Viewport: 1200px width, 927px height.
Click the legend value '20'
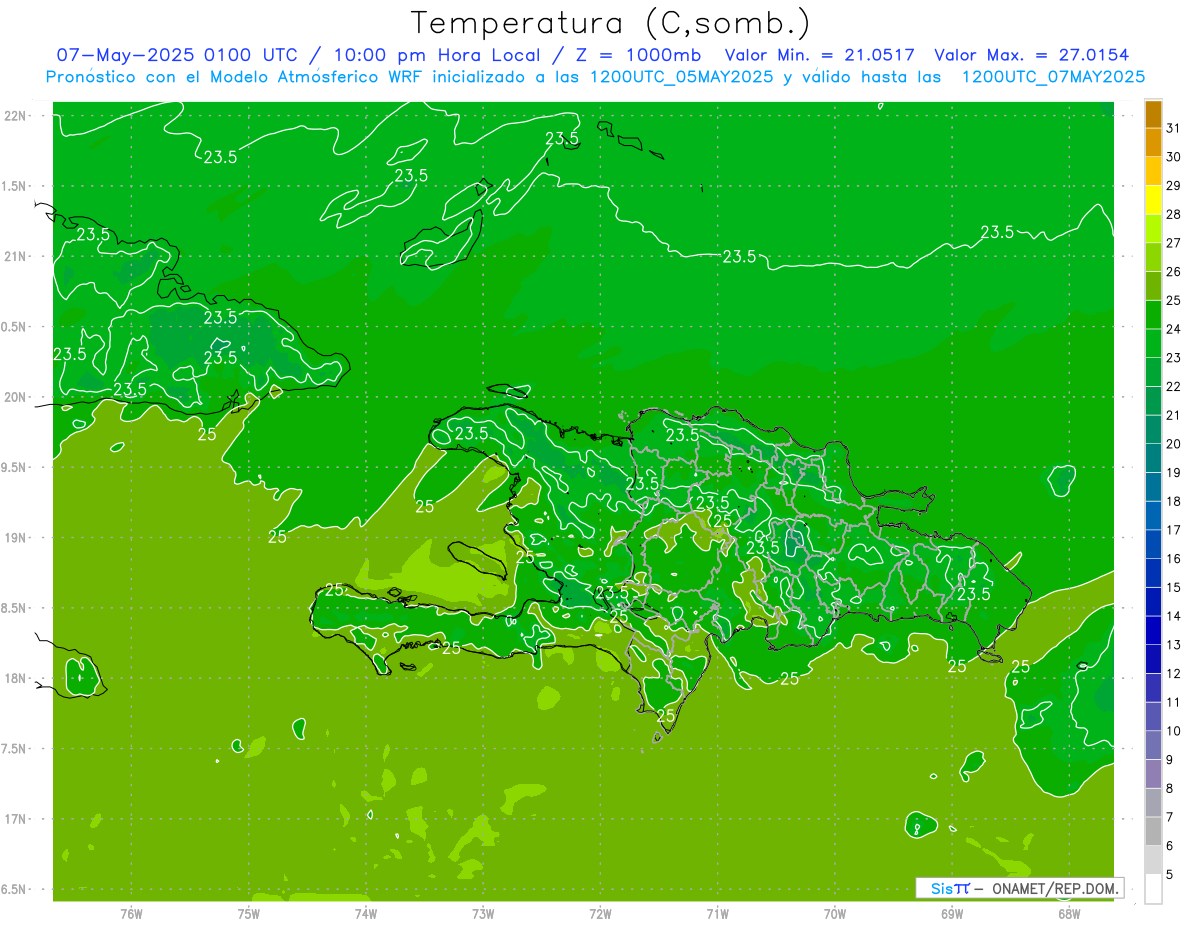[x=1173, y=444]
